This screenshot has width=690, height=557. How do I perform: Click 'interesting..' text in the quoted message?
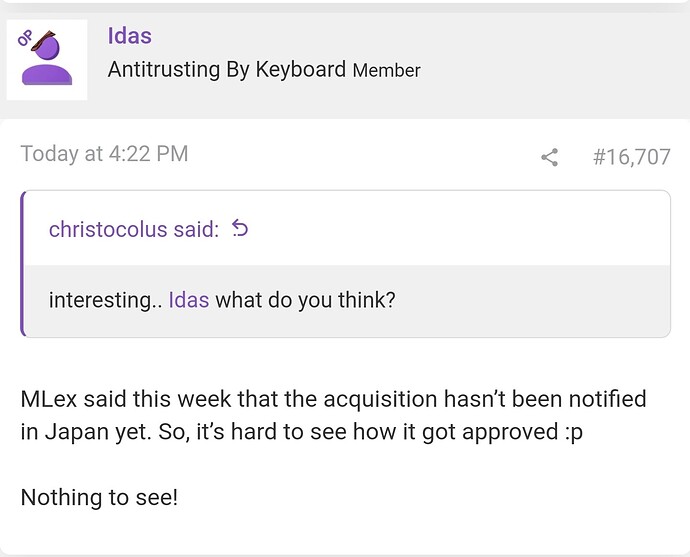point(106,300)
